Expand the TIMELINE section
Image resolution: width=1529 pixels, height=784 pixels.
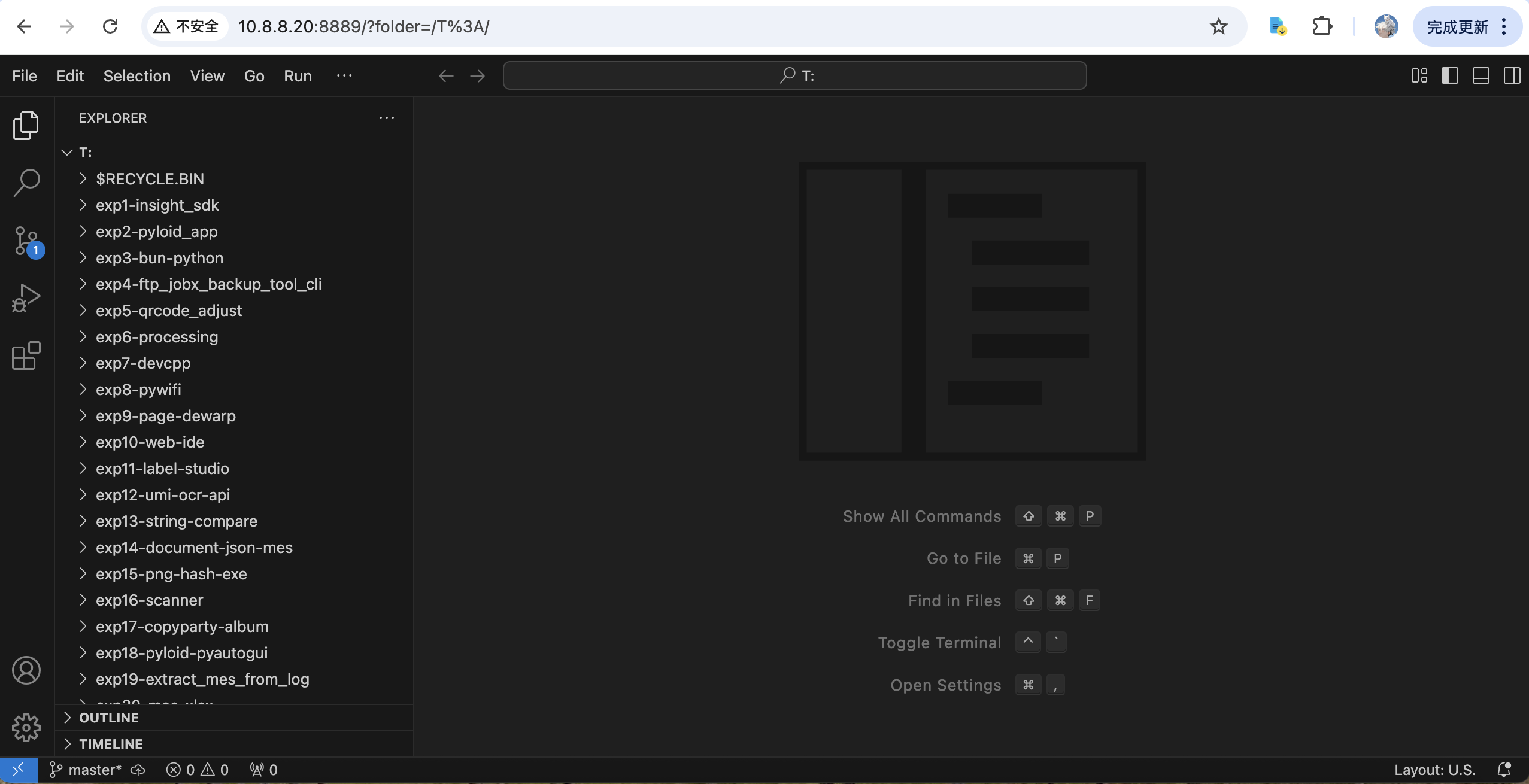(x=111, y=744)
